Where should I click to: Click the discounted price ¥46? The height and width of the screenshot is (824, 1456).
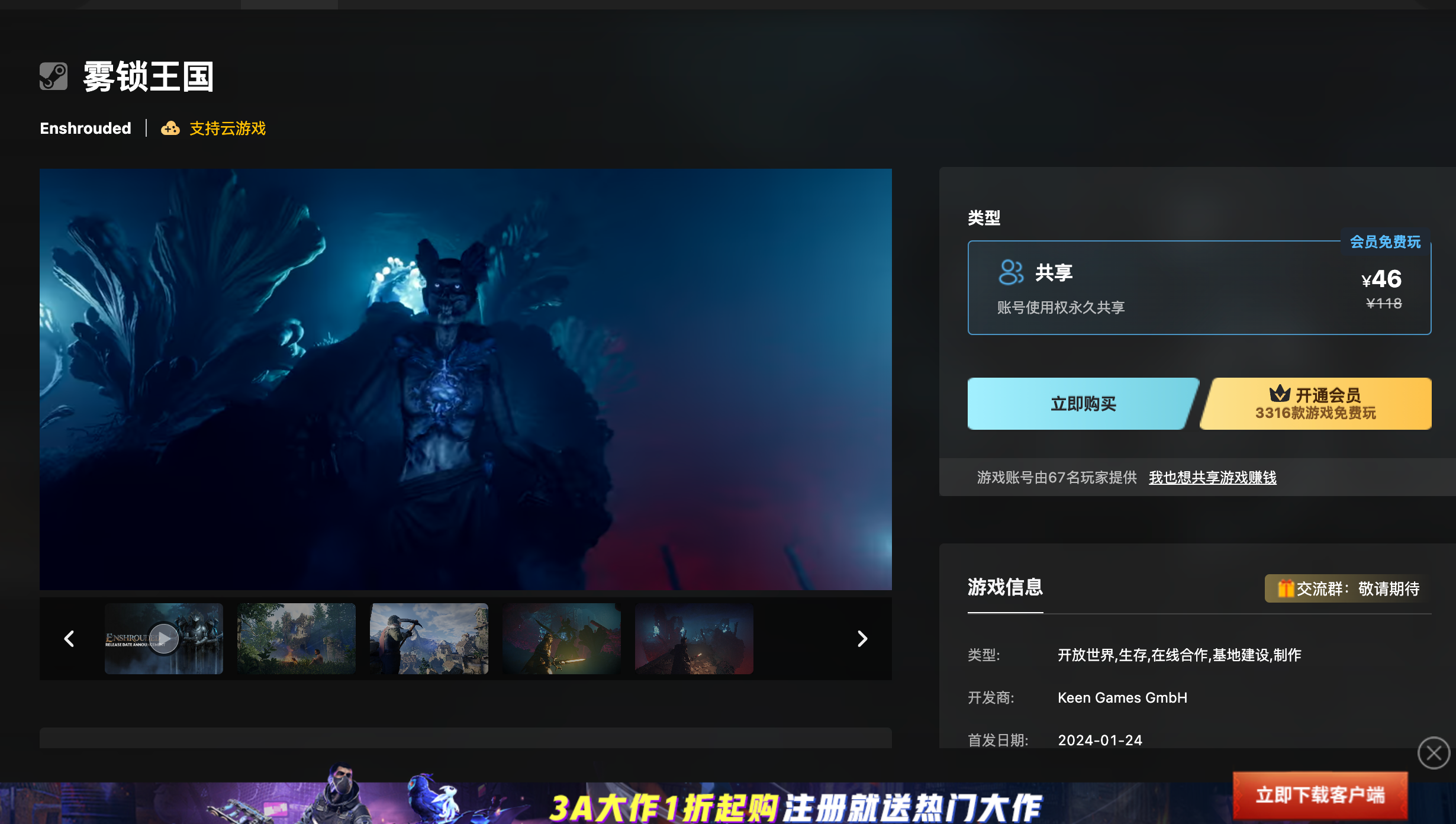tap(1381, 279)
